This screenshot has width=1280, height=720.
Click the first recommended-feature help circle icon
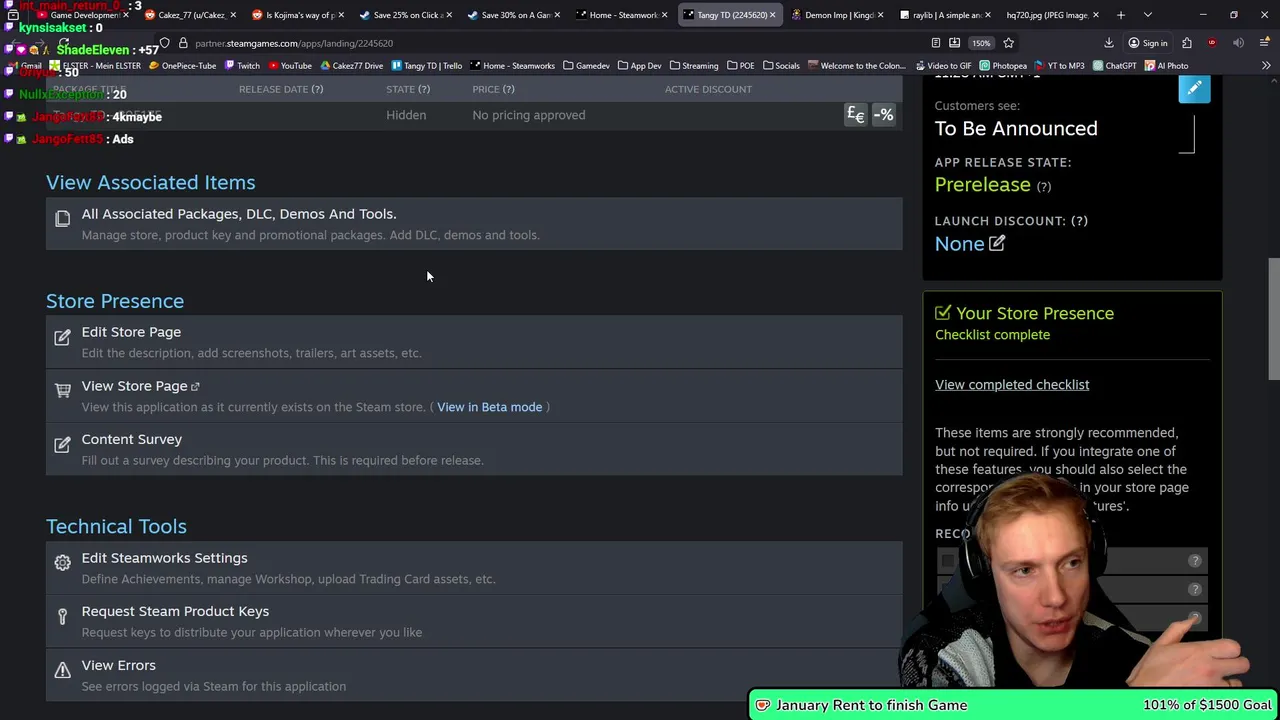(x=1194, y=562)
